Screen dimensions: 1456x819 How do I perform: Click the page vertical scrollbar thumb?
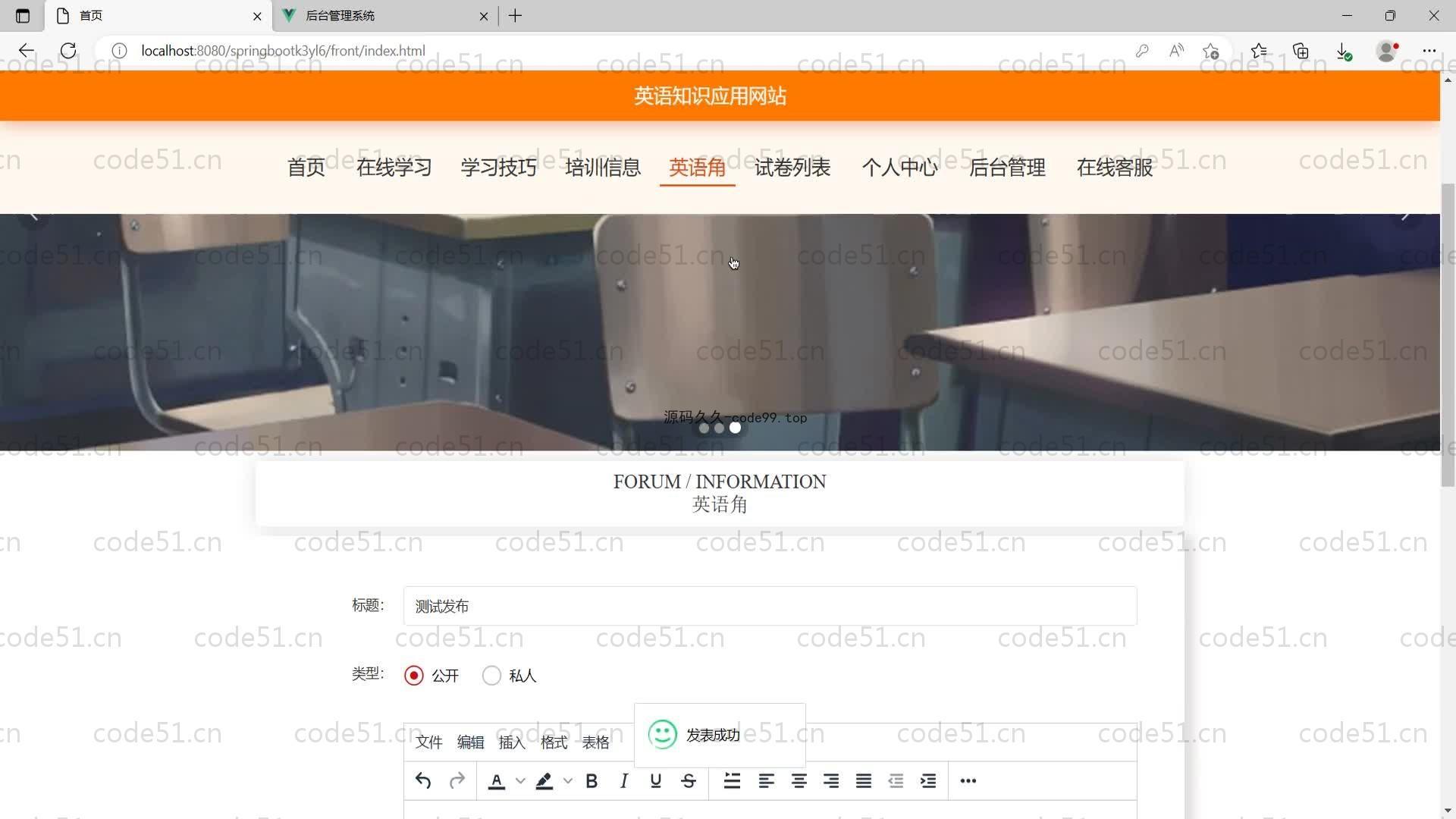tap(1448, 334)
